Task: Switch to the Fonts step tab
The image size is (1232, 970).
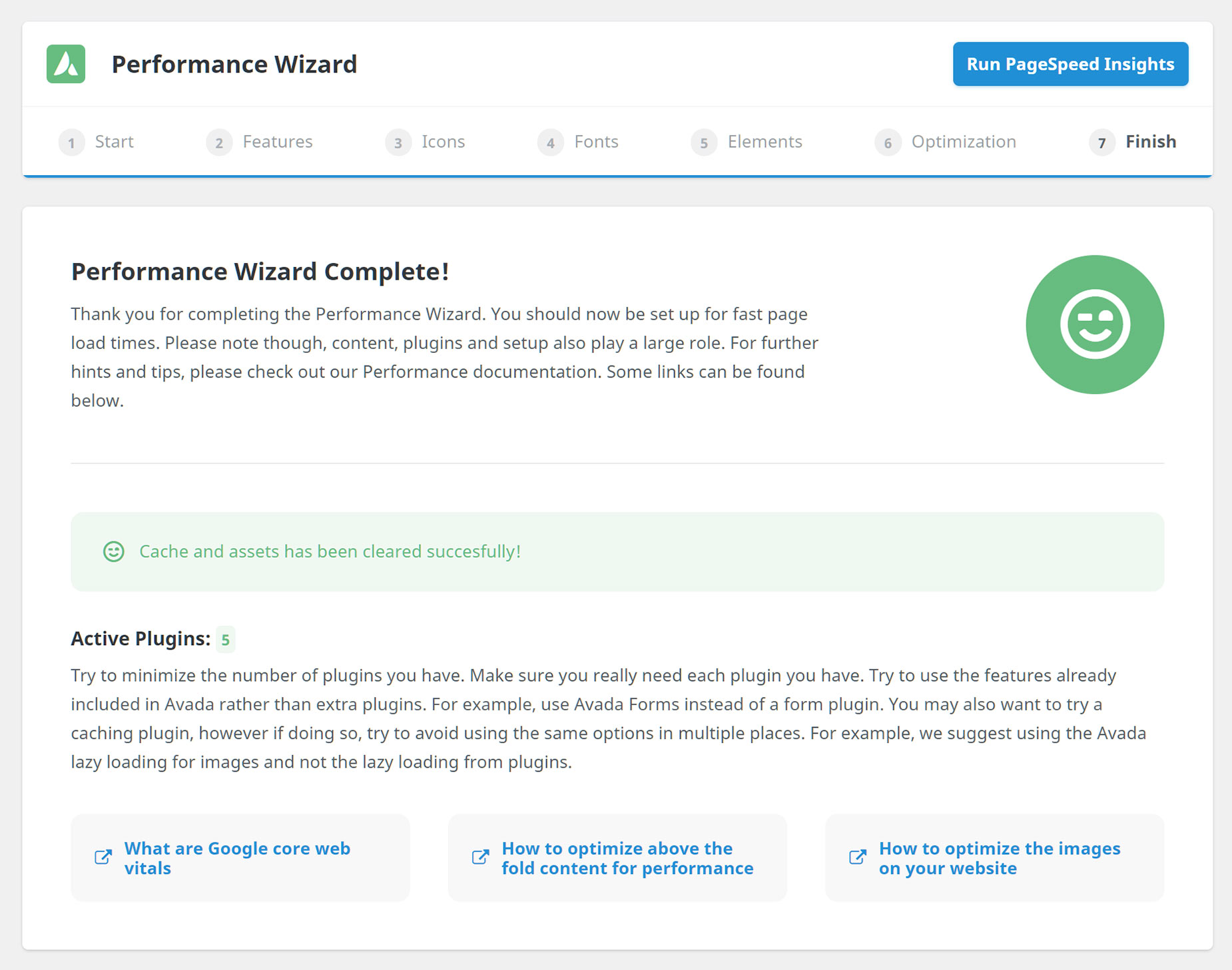Action: (578, 142)
